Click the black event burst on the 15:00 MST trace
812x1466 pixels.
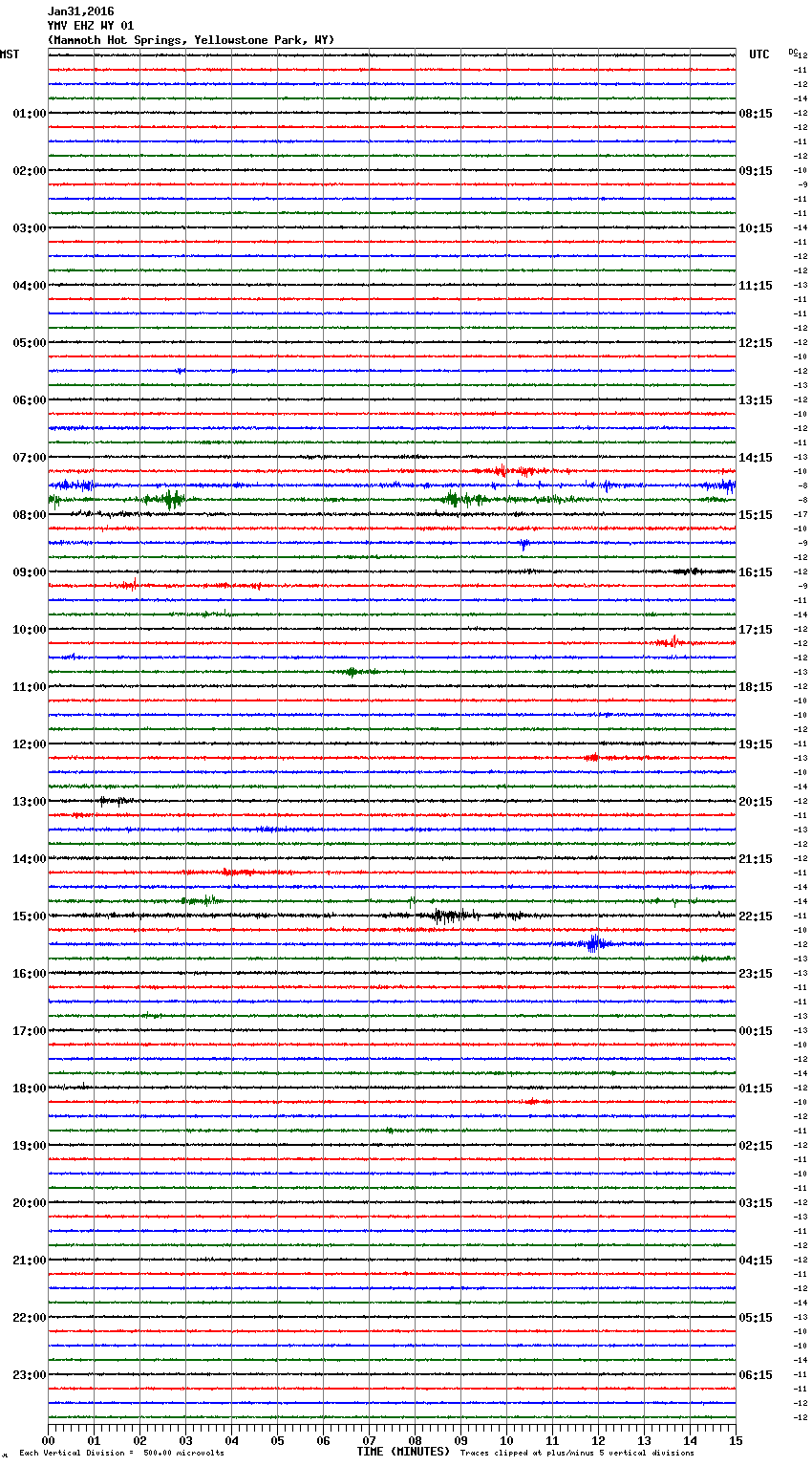(451, 916)
